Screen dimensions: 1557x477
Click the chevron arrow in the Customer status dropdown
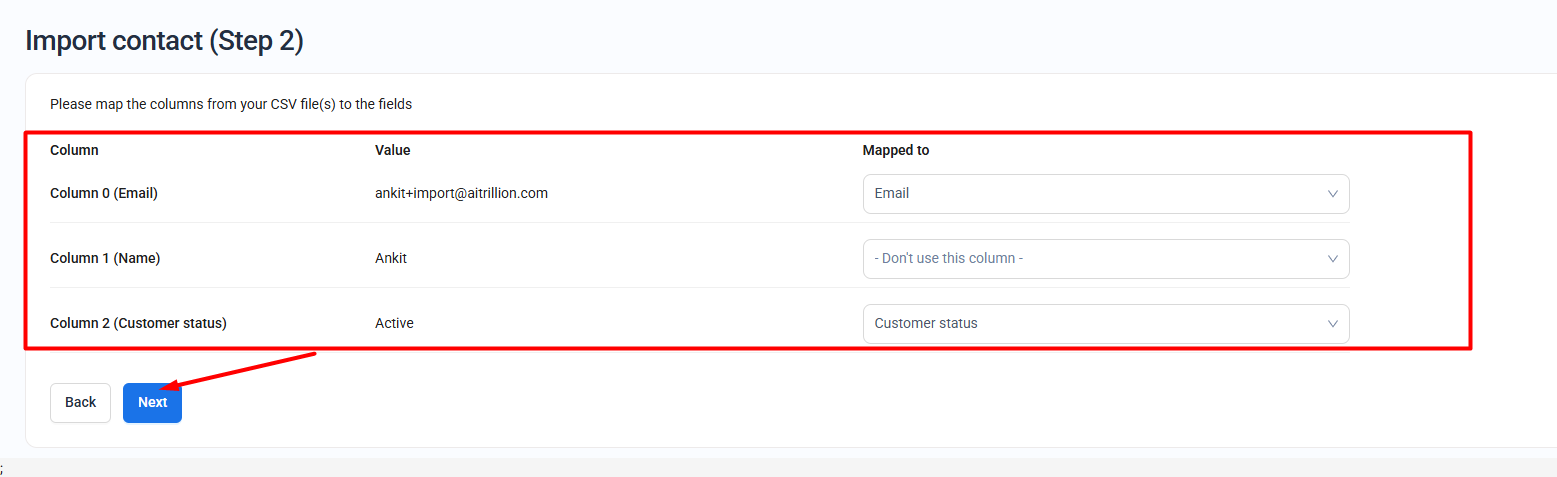[1332, 324]
